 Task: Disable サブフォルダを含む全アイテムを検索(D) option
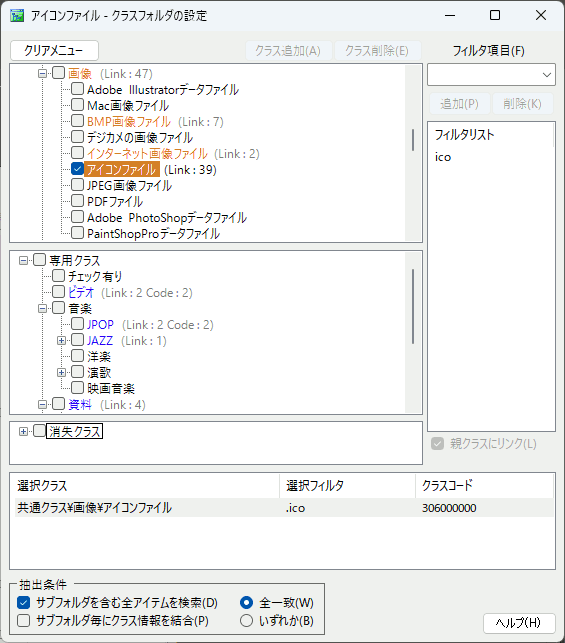click(x=23, y=602)
